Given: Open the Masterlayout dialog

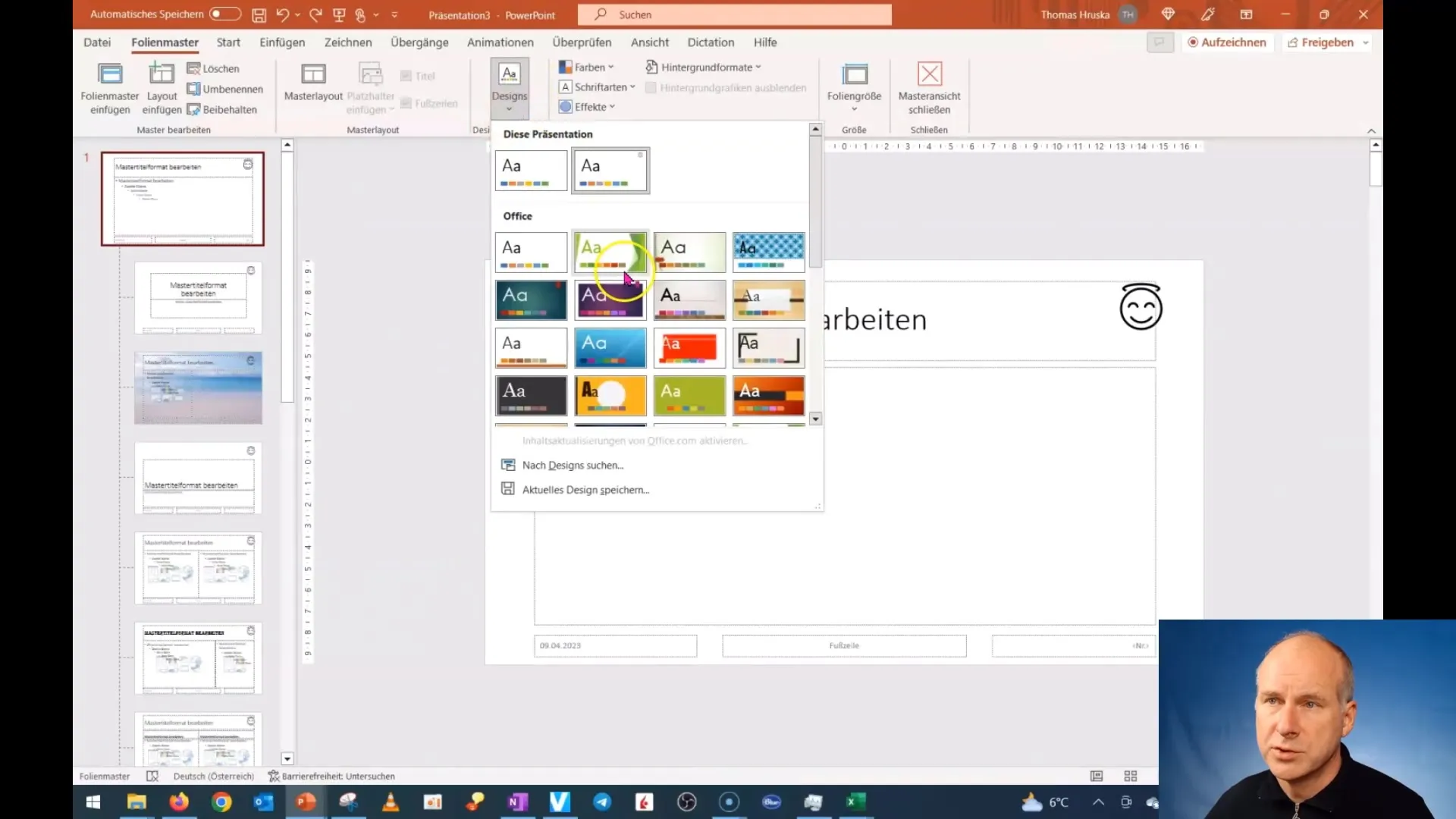Looking at the screenshot, I should tap(313, 83).
